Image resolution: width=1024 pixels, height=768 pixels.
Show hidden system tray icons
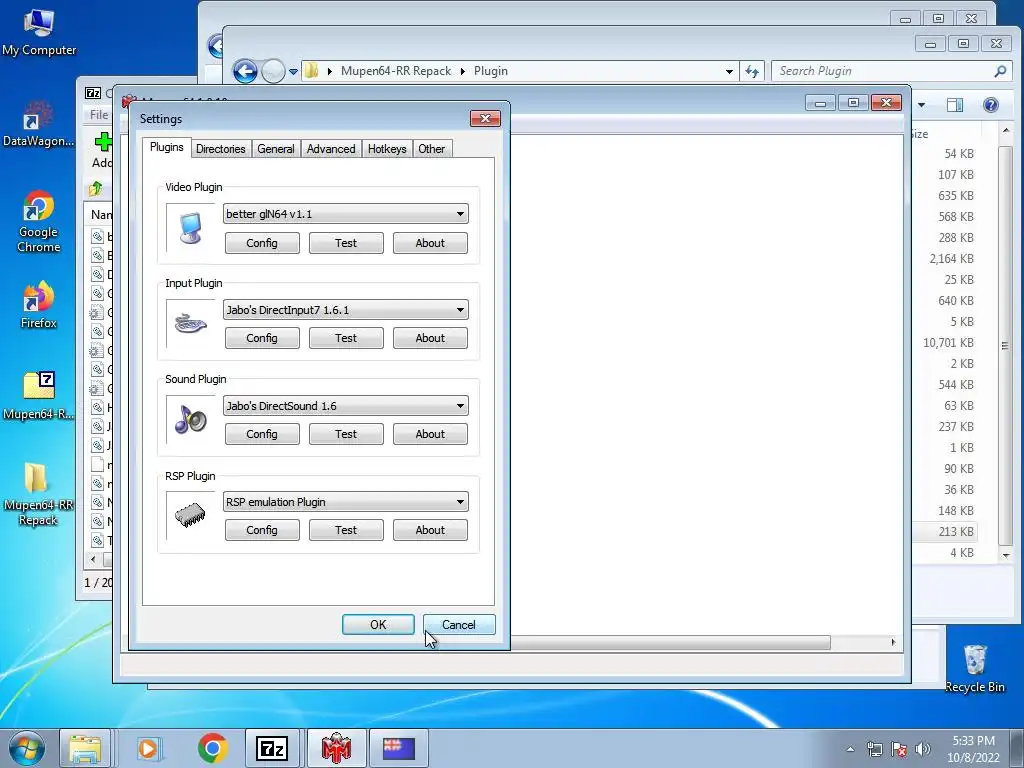point(850,749)
